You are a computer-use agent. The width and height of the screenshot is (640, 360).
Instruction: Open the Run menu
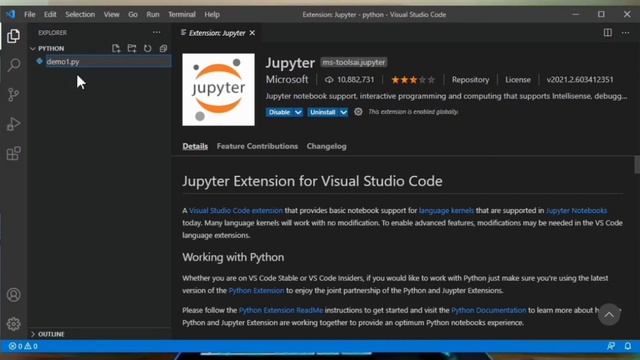click(153, 14)
